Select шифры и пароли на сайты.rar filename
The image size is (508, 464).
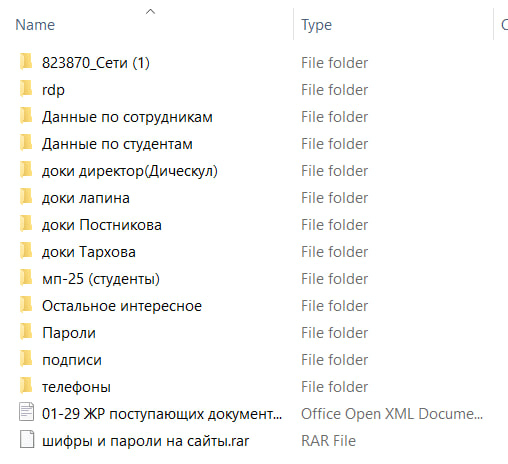[145, 441]
